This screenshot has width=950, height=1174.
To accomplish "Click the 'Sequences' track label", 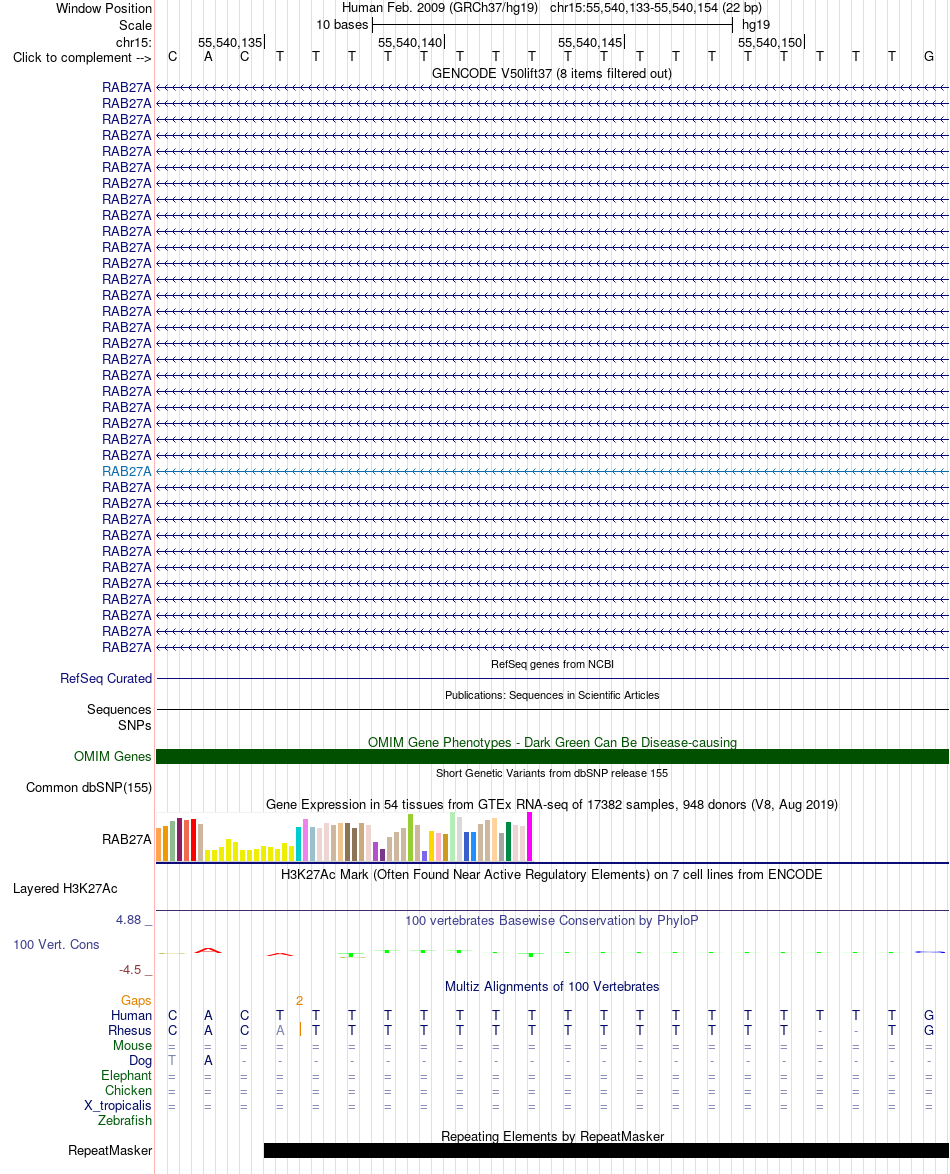I will click(119, 709).
